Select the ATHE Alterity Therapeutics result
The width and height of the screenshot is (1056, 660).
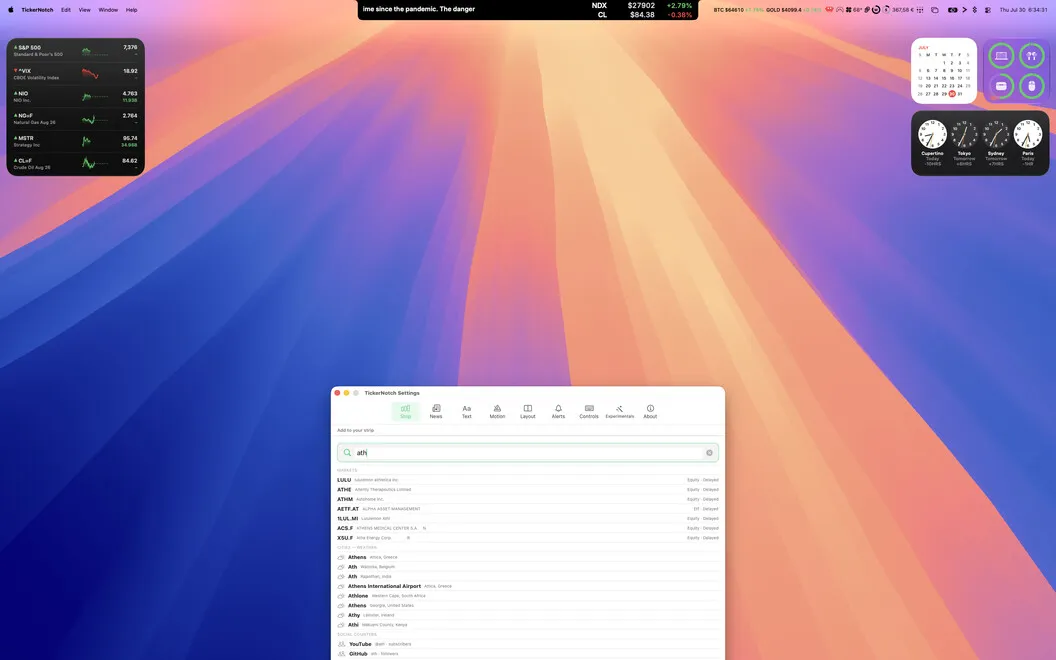(x=528, y=490)
